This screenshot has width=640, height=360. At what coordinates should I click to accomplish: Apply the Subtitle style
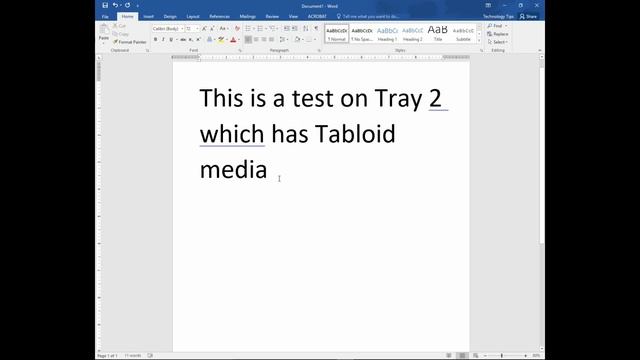pos(463,33)
